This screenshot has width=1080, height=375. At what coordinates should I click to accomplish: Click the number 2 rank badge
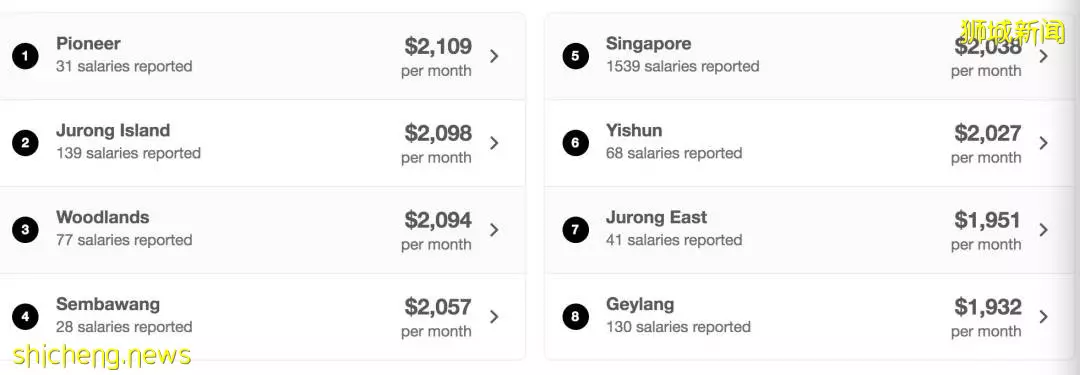click(25, 143)
